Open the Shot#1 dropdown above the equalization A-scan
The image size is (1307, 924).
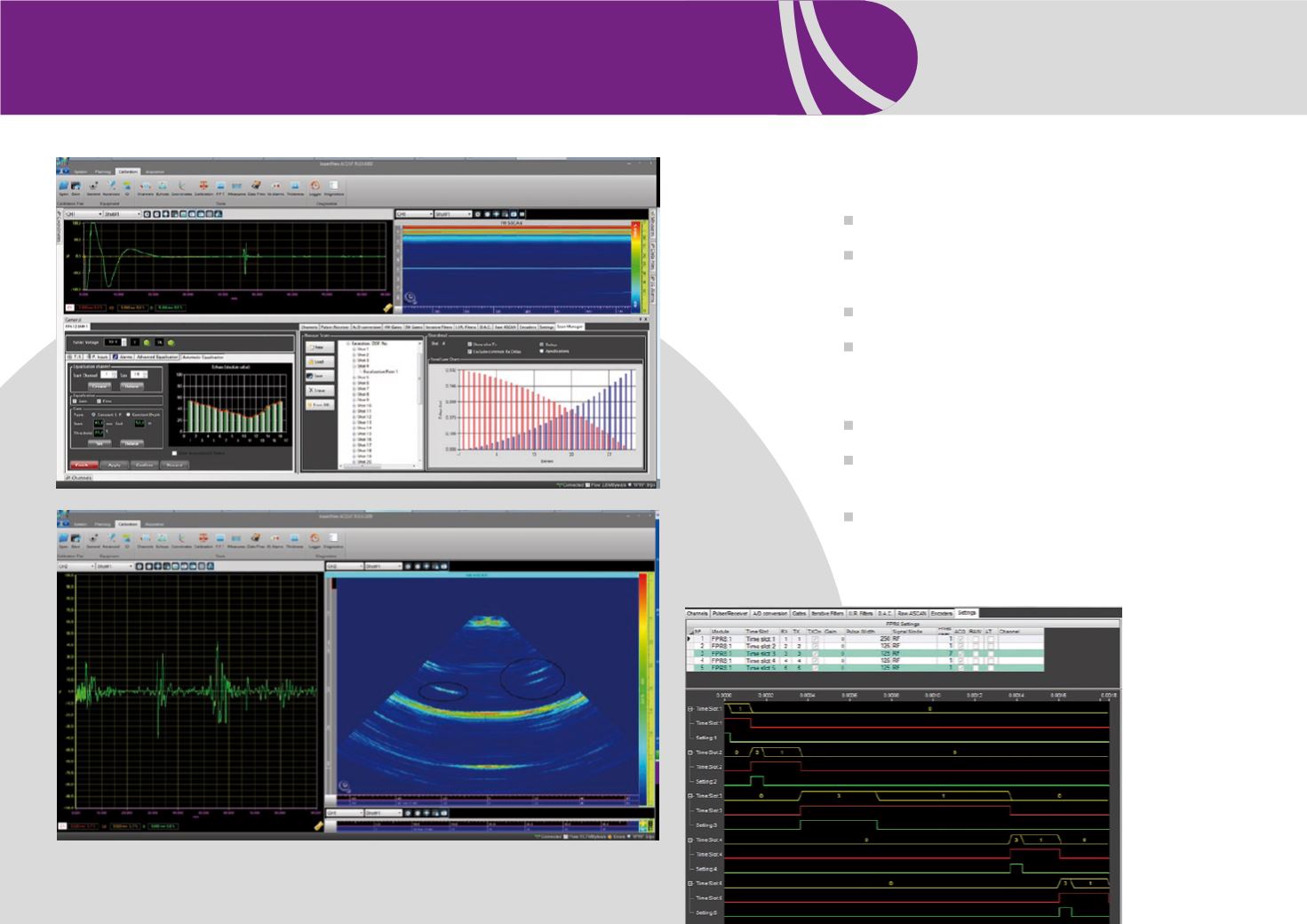(121, 214)
